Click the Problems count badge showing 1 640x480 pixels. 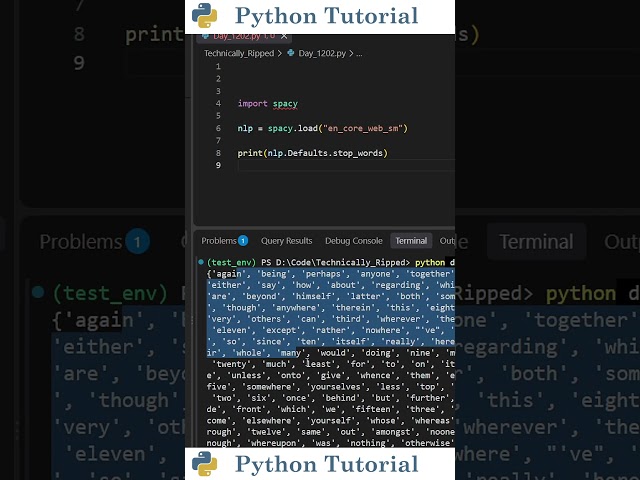click(243, 241)
